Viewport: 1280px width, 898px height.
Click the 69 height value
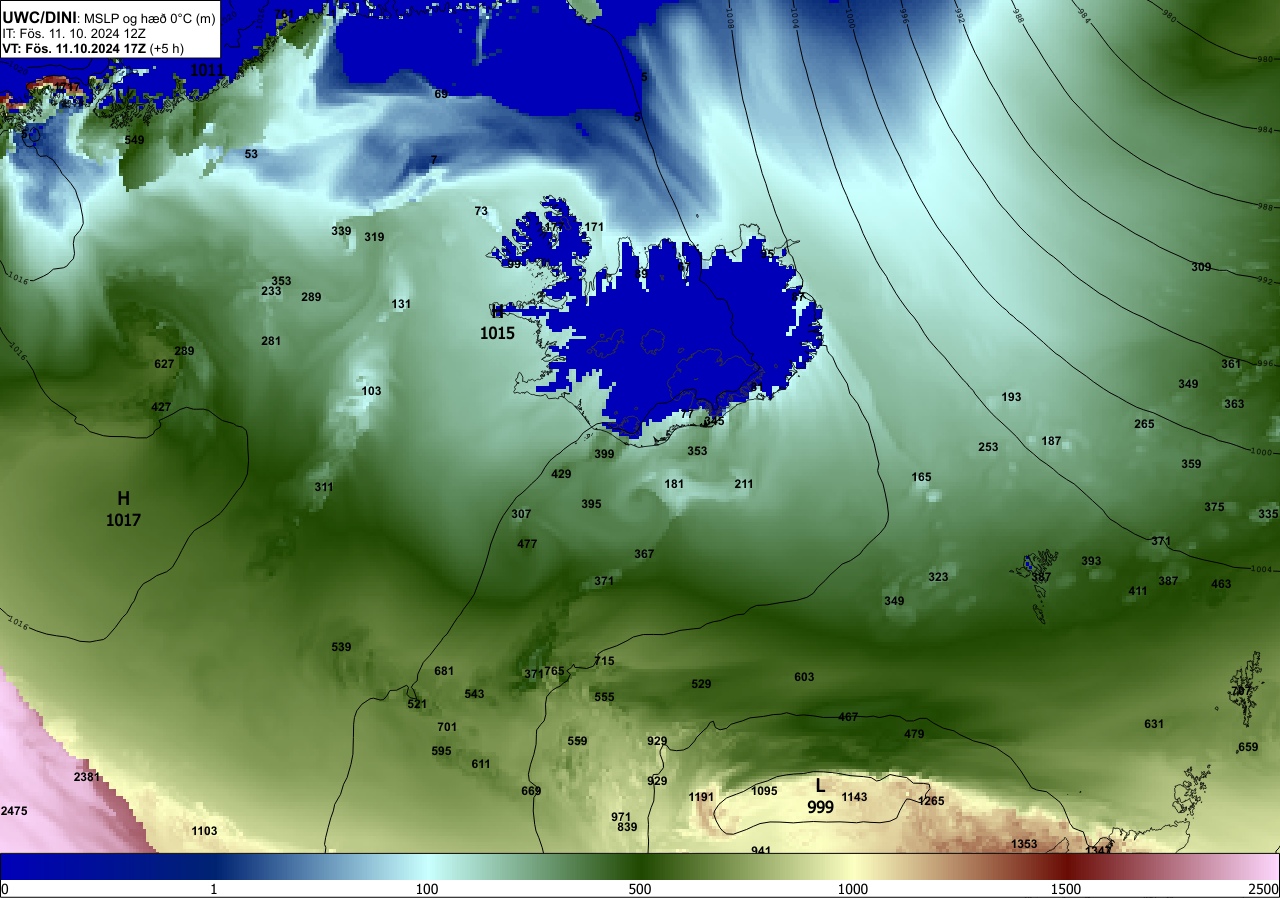441,94
